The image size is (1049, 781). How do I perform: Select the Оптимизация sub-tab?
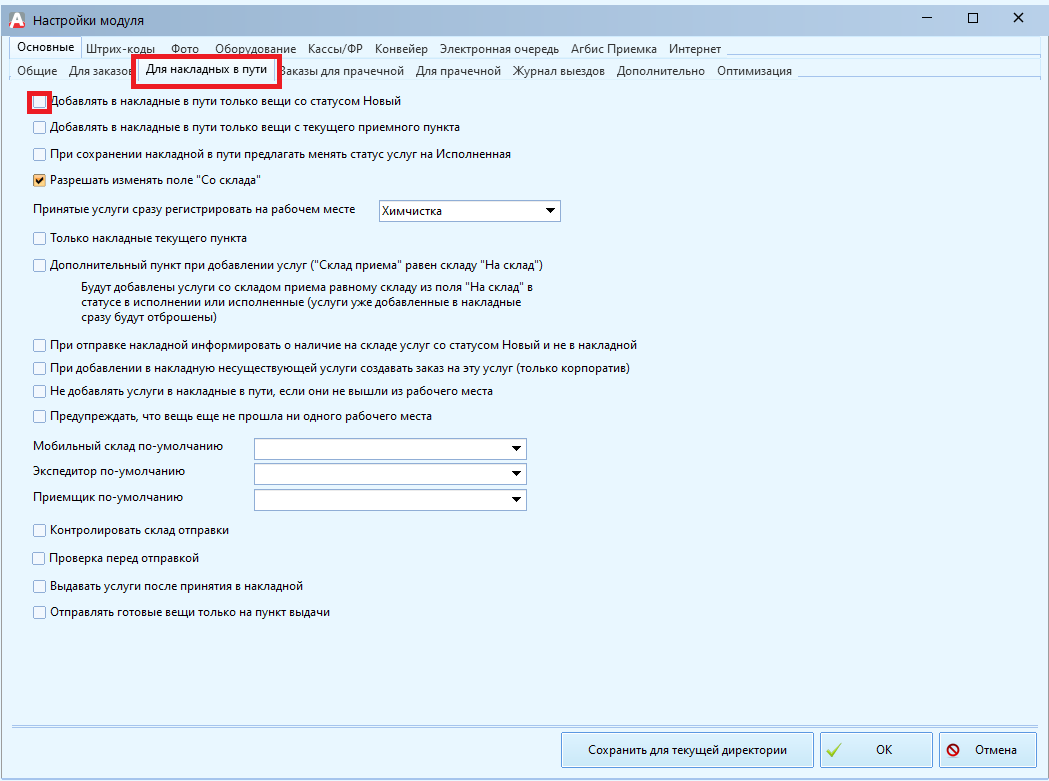[754, 71]
